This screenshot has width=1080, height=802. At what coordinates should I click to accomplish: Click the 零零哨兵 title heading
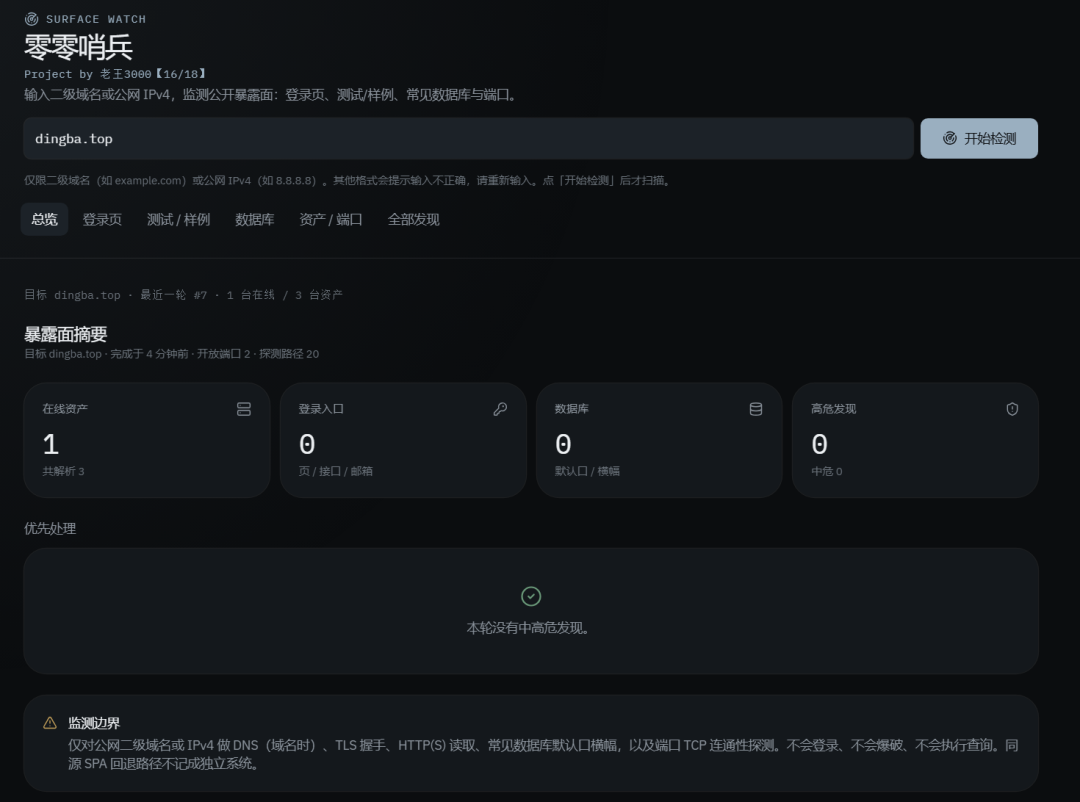(78, 47)
